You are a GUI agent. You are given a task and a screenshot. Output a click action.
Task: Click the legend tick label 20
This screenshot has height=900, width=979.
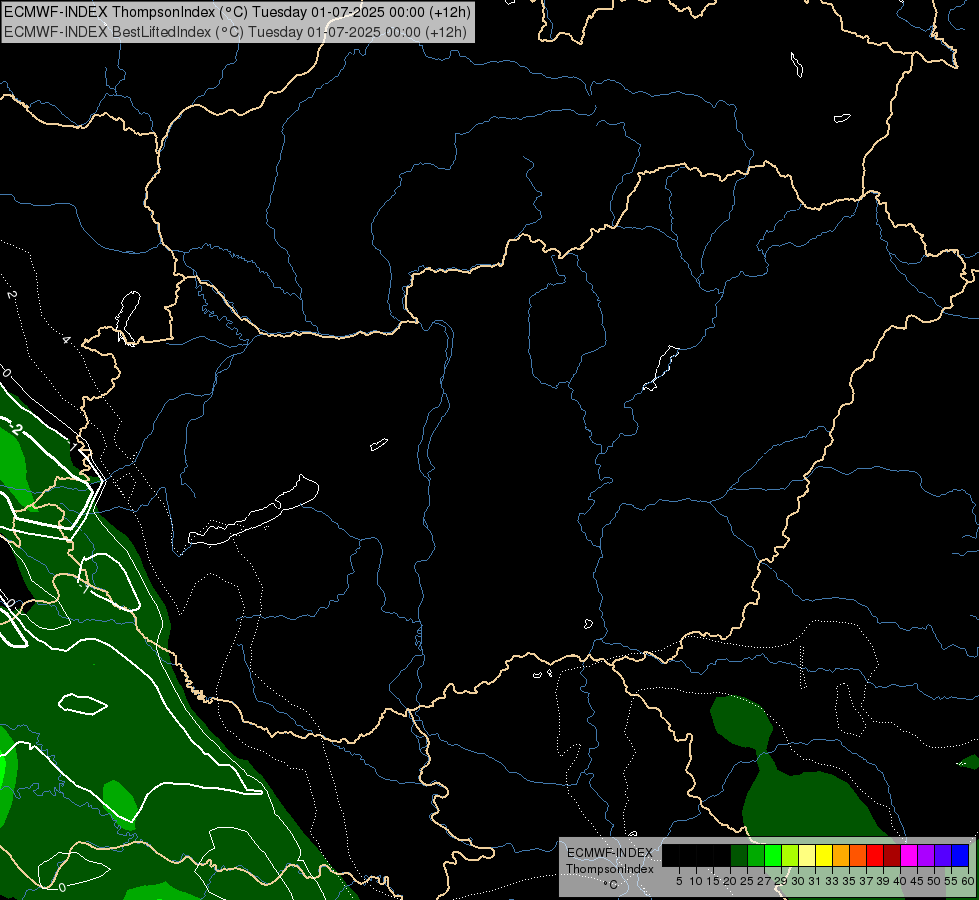(x=730, y=881)
